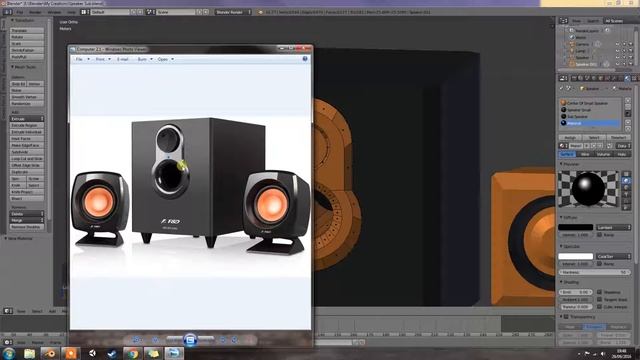Image resolution: width=640 pixels, height=360 pixels.
Task: Toggle Camera visibility eye in outliner
Action: click(618, 44)
